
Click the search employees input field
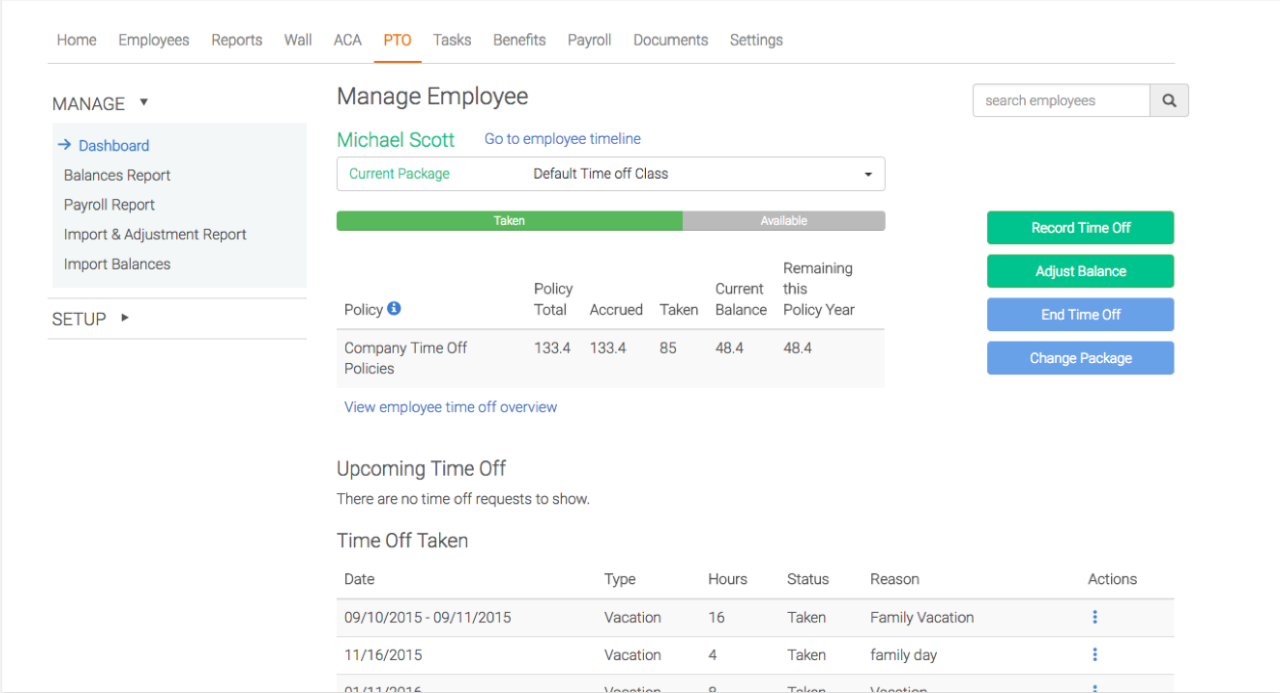point(1061,101)
